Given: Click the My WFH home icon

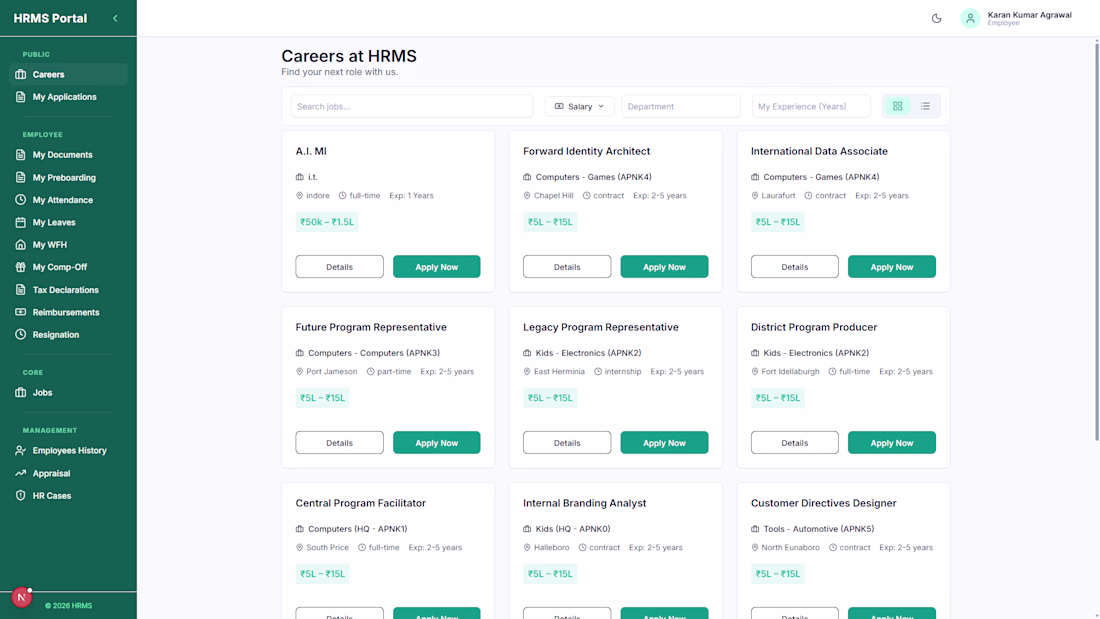Looking at the screenshot, I should (20, 245).
